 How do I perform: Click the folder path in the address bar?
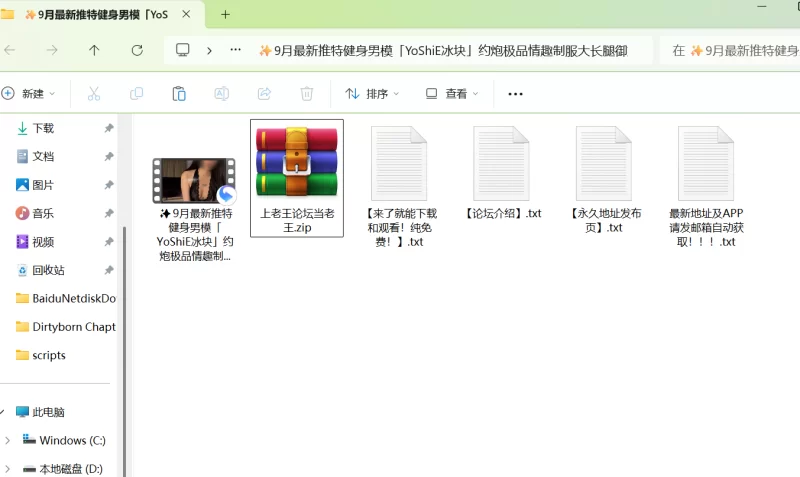[443, 51]
